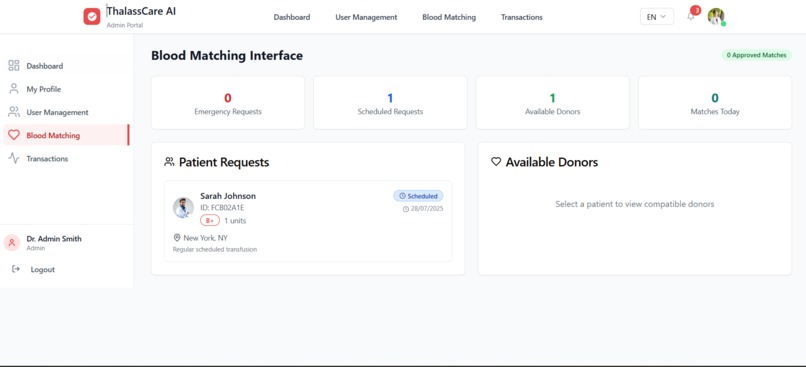Click Sarah Johnson's patient photo
The height and width of the screenshot is (367, 806).
point(183,208)
